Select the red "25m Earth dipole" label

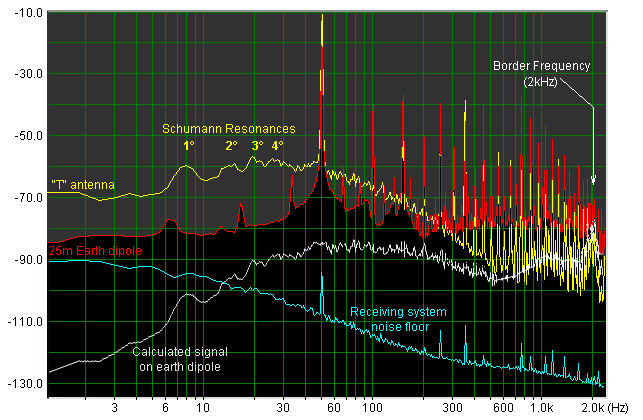[95, 251]
